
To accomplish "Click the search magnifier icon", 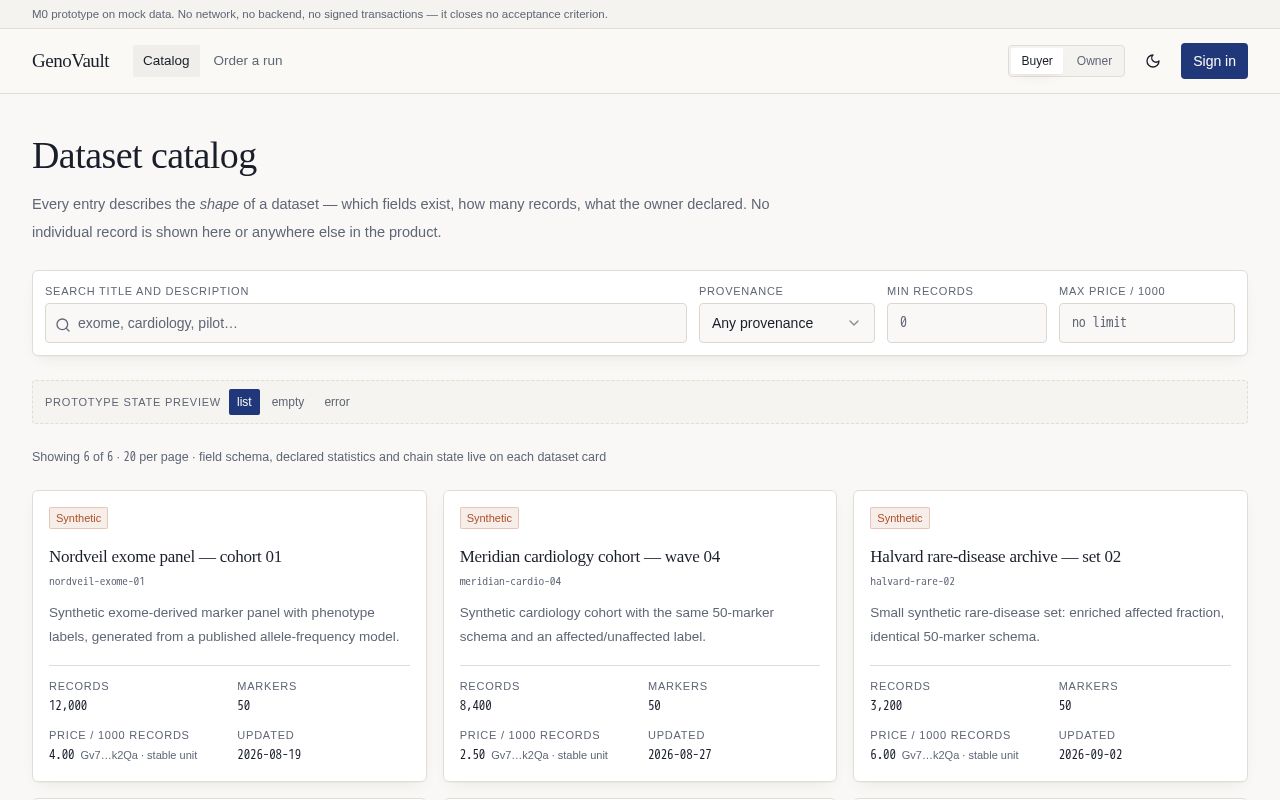I will (63, 324).
